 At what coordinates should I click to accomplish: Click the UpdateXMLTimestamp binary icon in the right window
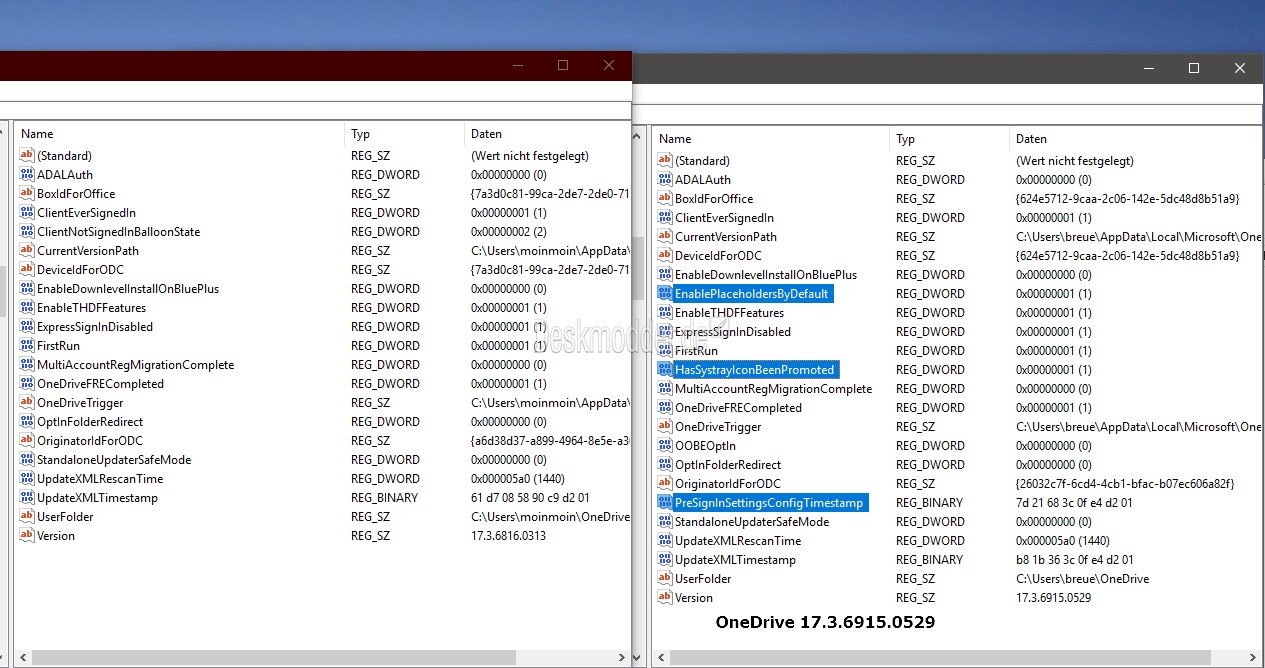pos(665,559)
